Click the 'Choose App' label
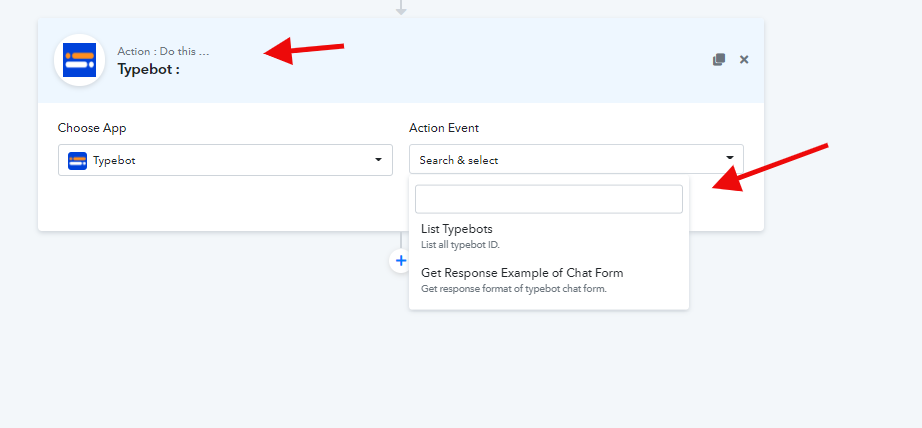Viewport: 922px width, 428px height. 92,128
